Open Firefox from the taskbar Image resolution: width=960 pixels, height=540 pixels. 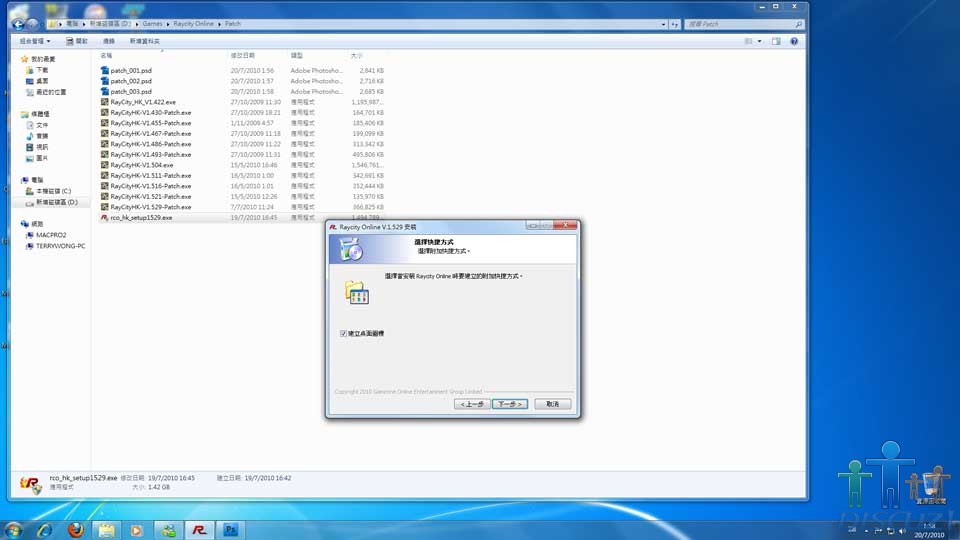(76, 530)
